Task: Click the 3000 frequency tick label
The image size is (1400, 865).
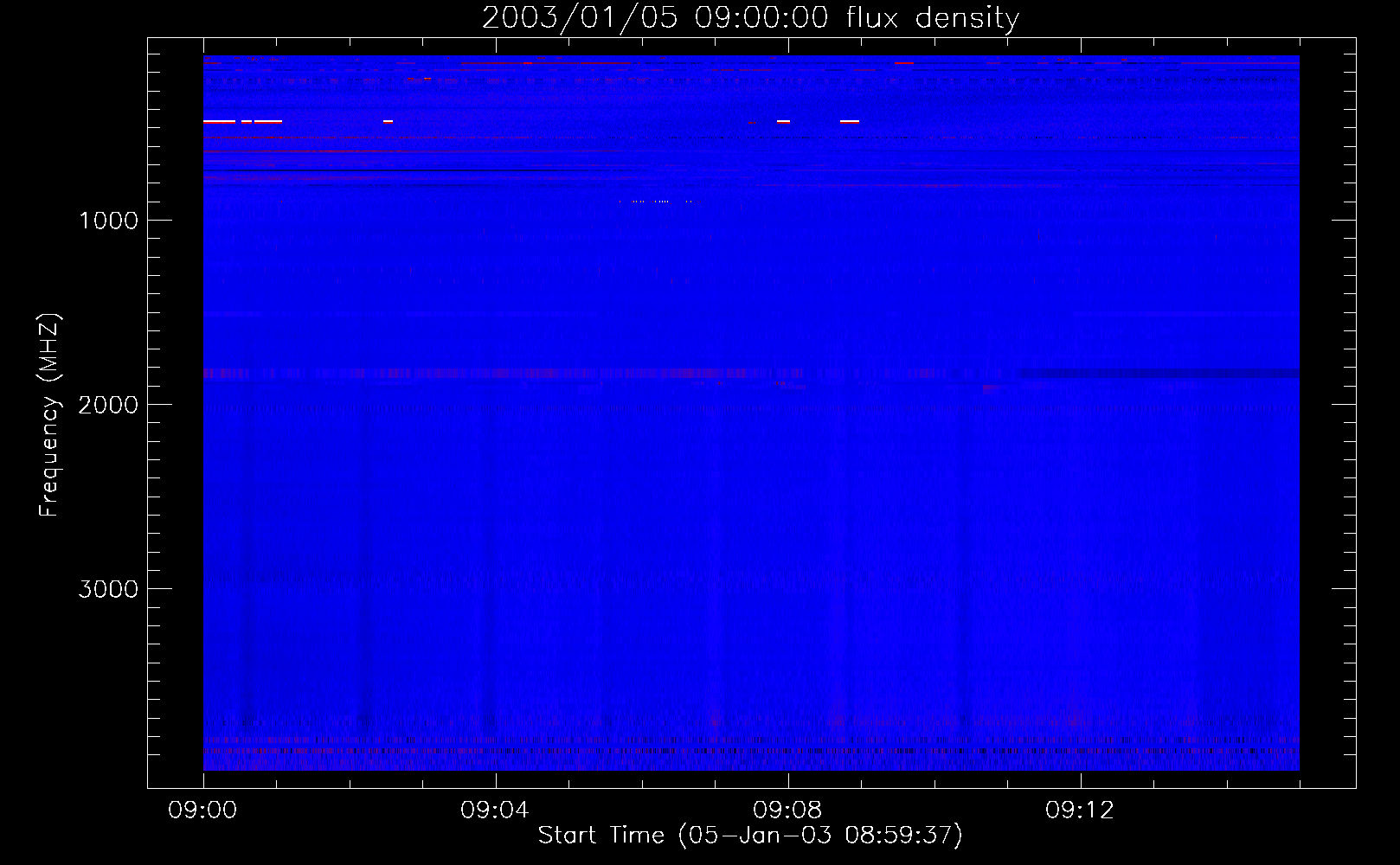Action: [x=108, y=589]
